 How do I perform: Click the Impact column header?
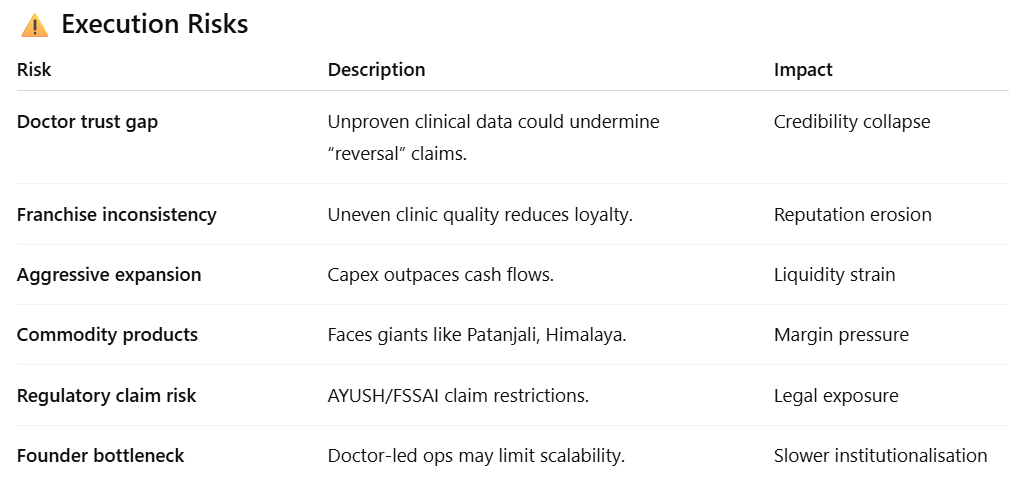[x=803, y=70]
